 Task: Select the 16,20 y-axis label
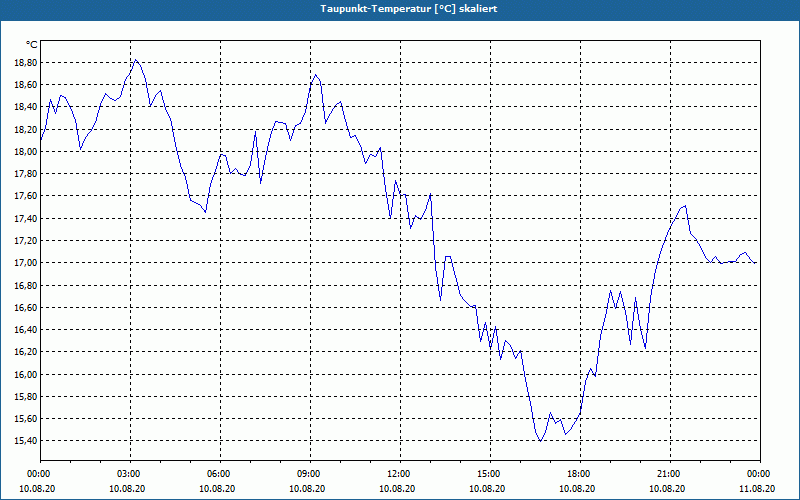[x=25, y=352]
